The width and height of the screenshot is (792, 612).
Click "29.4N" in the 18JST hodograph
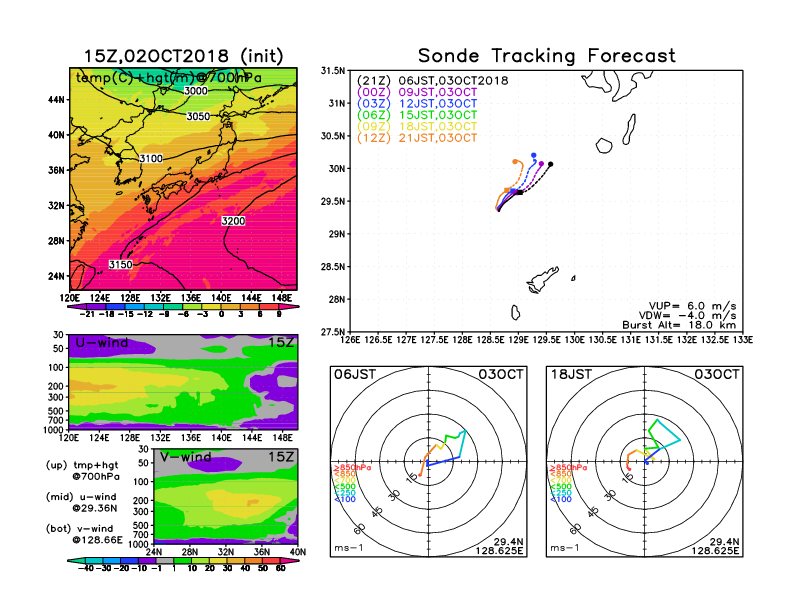(x=724, y=542)
